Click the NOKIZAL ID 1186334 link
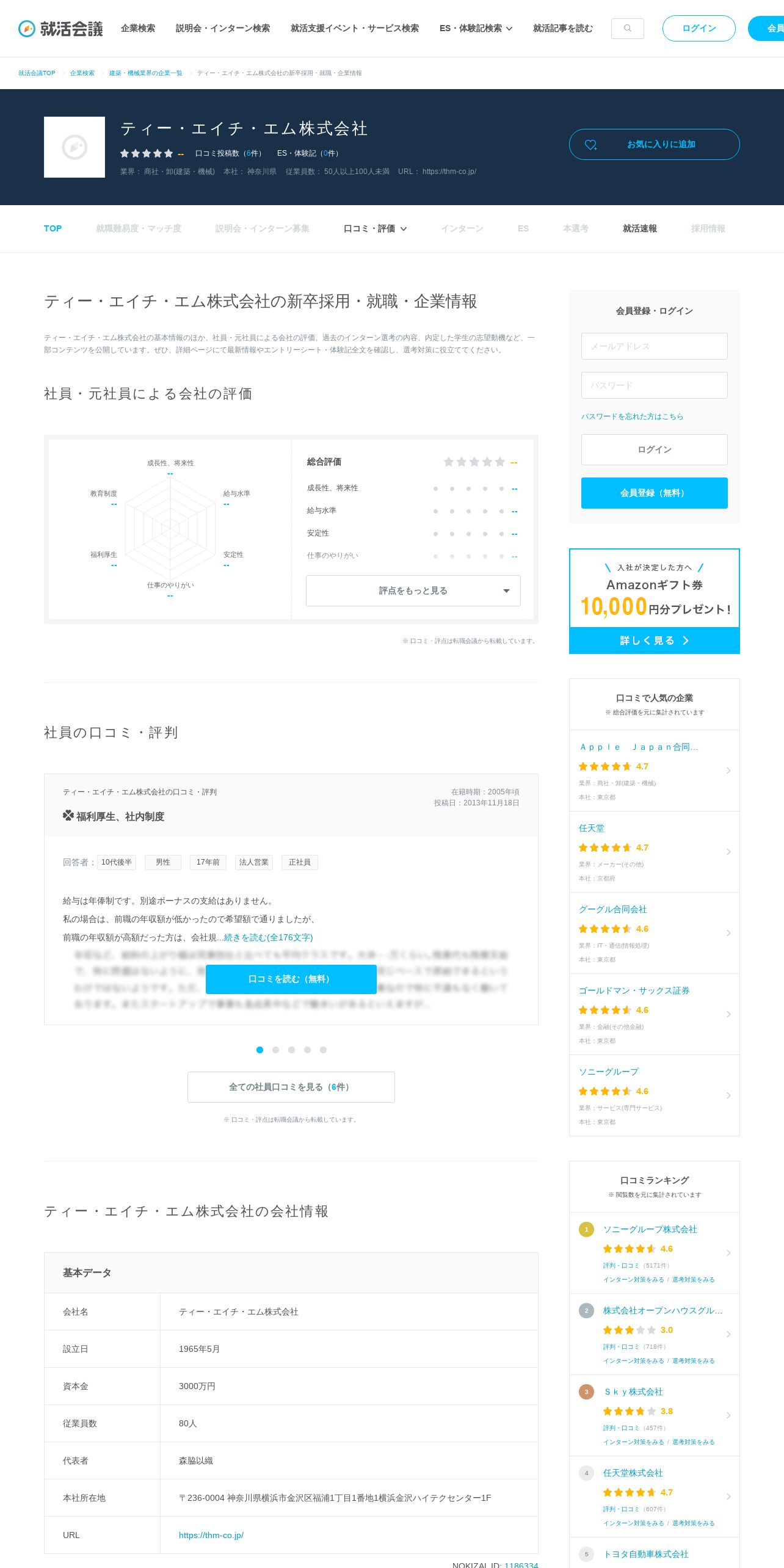 [521, 1565]
